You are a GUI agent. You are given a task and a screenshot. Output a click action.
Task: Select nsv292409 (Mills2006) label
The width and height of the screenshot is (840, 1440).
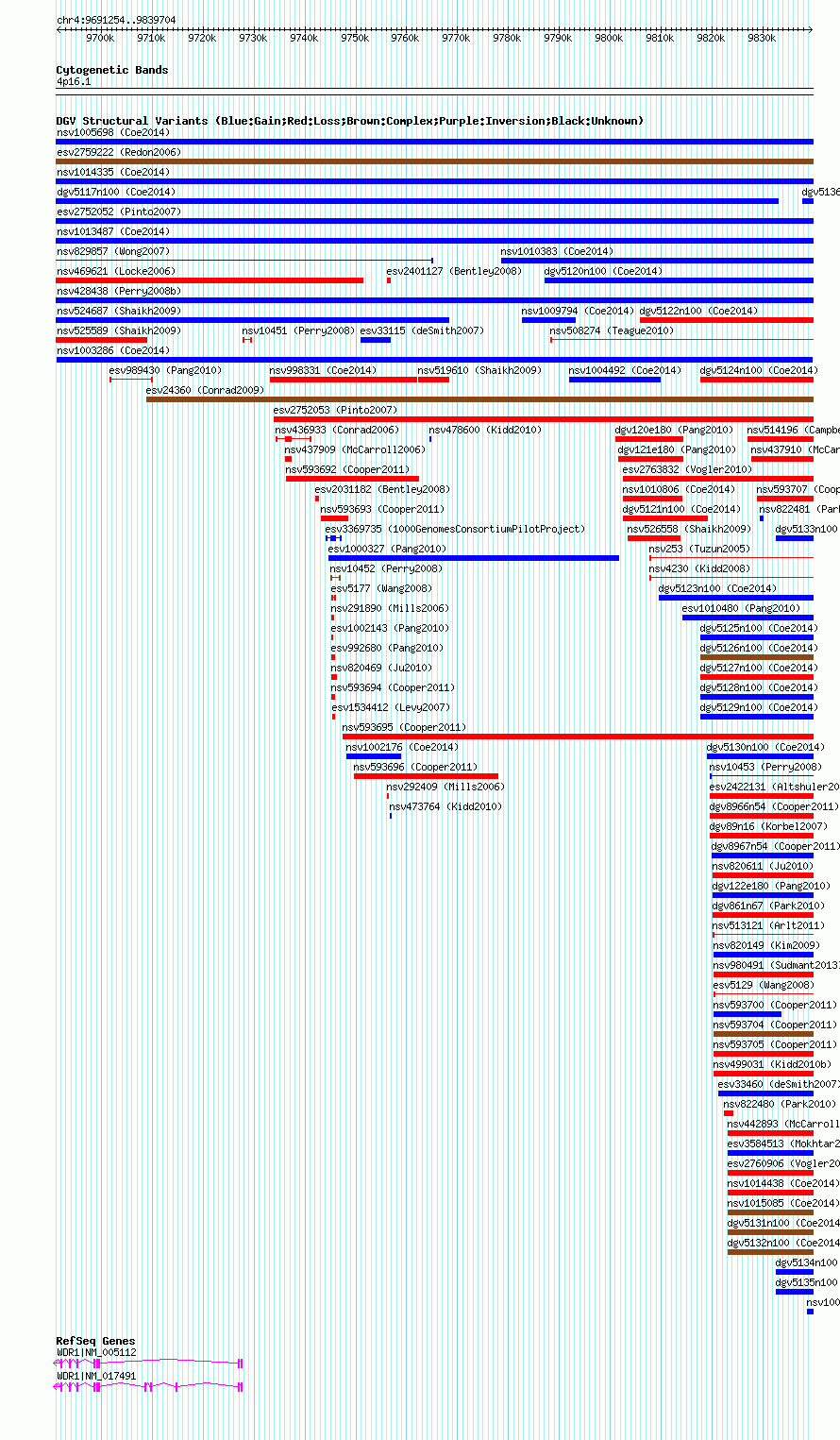tap(446, 787)
